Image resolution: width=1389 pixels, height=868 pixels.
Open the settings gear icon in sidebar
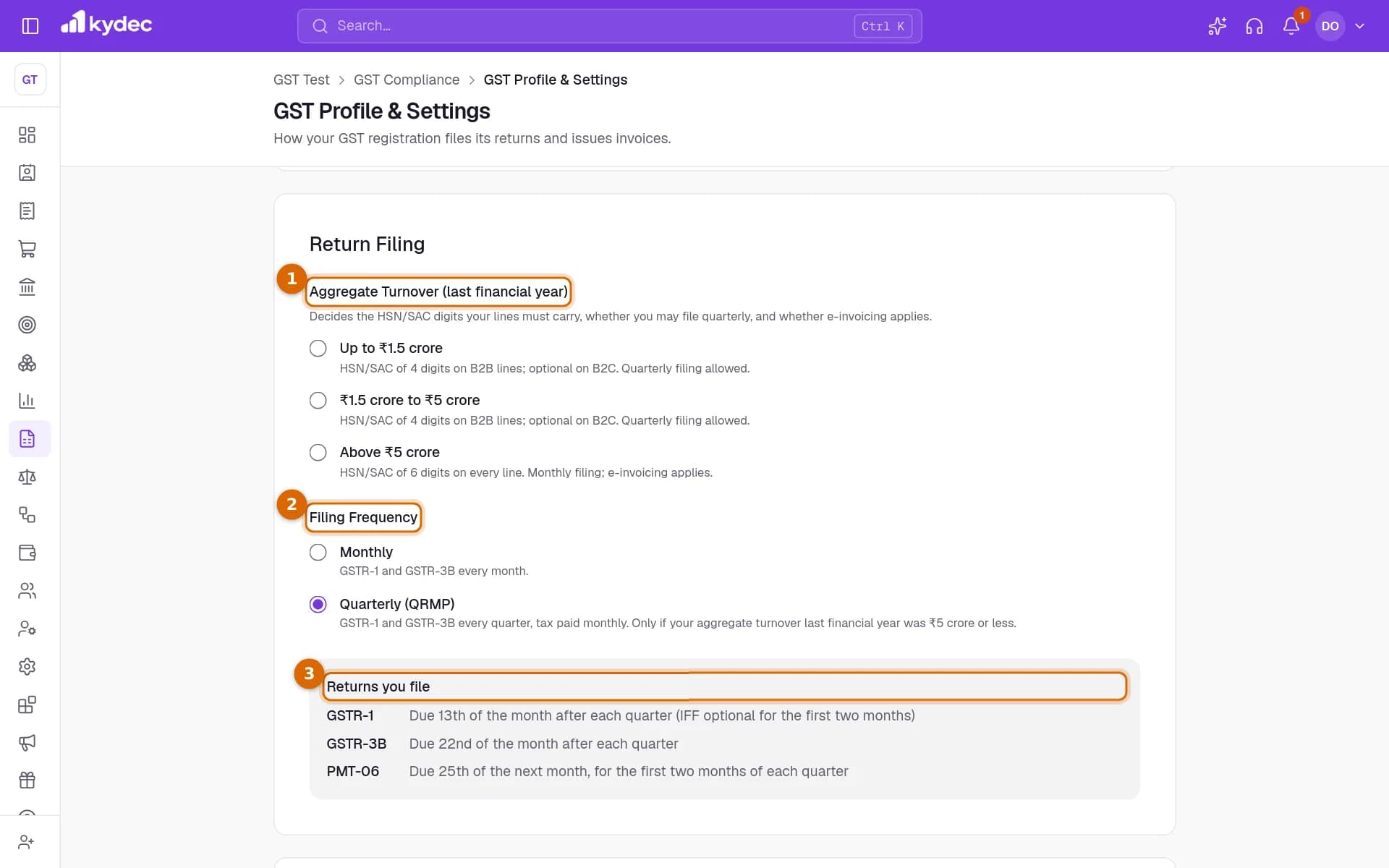coord(27,667)
